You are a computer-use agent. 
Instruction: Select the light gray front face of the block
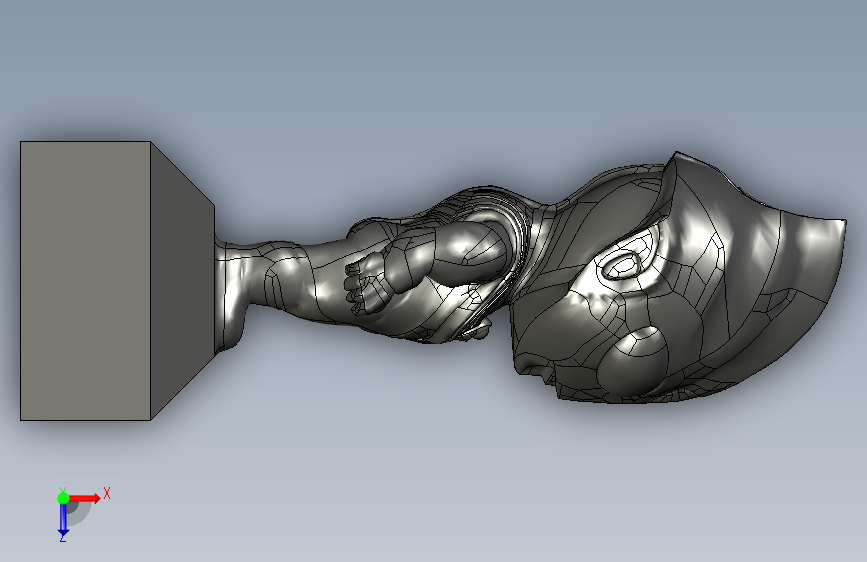pos(85,280)
